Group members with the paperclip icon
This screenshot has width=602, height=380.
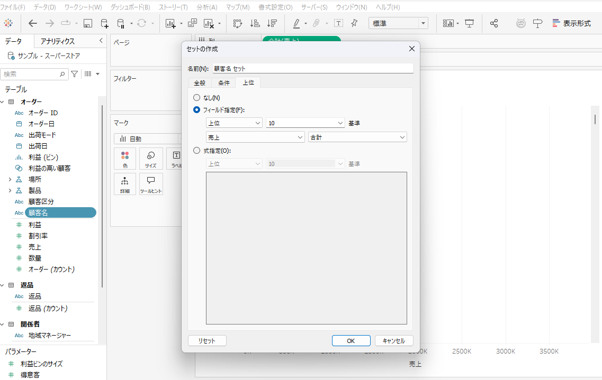coord(316,23)
